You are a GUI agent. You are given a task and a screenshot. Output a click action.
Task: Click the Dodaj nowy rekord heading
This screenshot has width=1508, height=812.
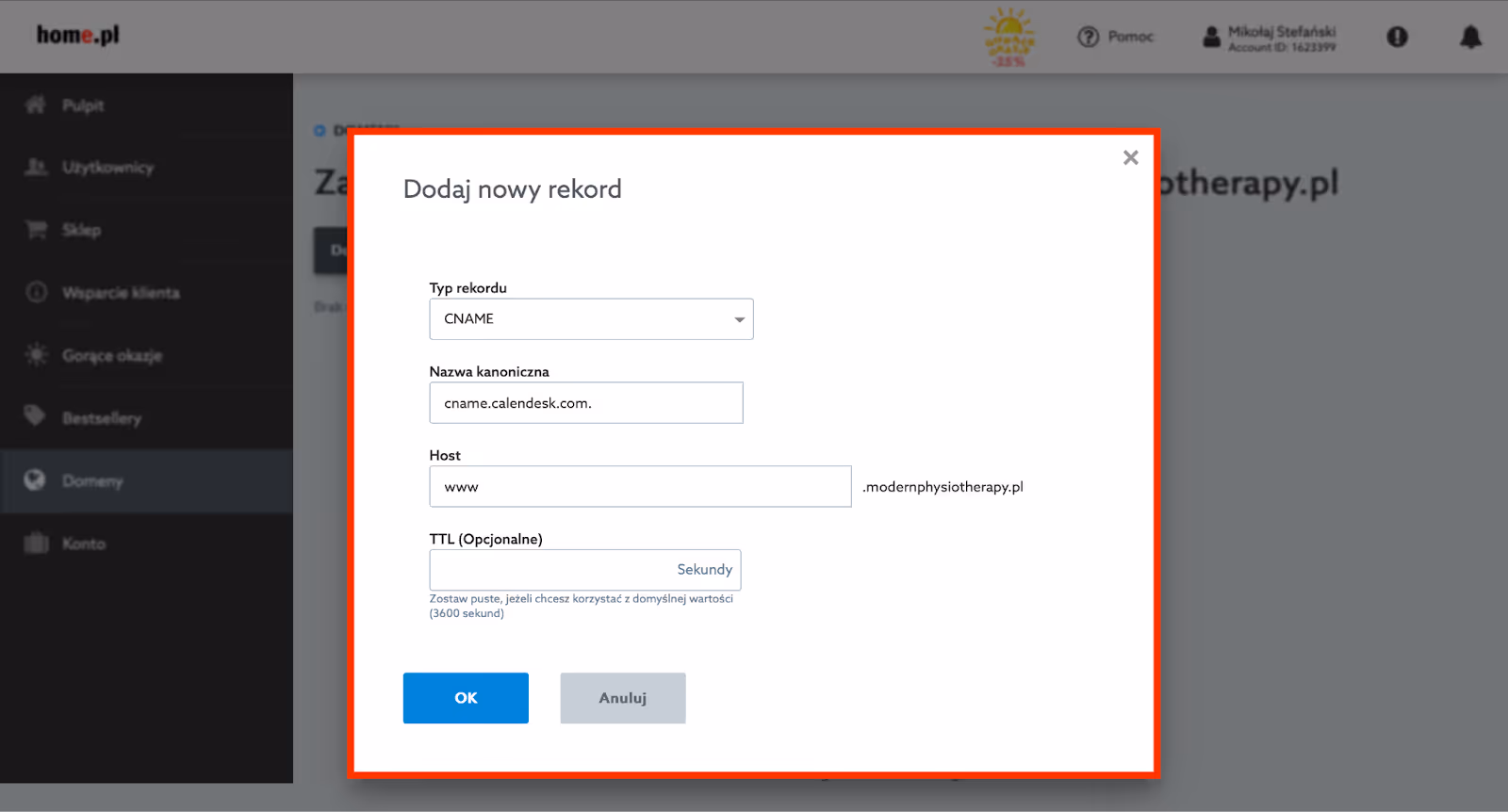click(x=512, y=189)
